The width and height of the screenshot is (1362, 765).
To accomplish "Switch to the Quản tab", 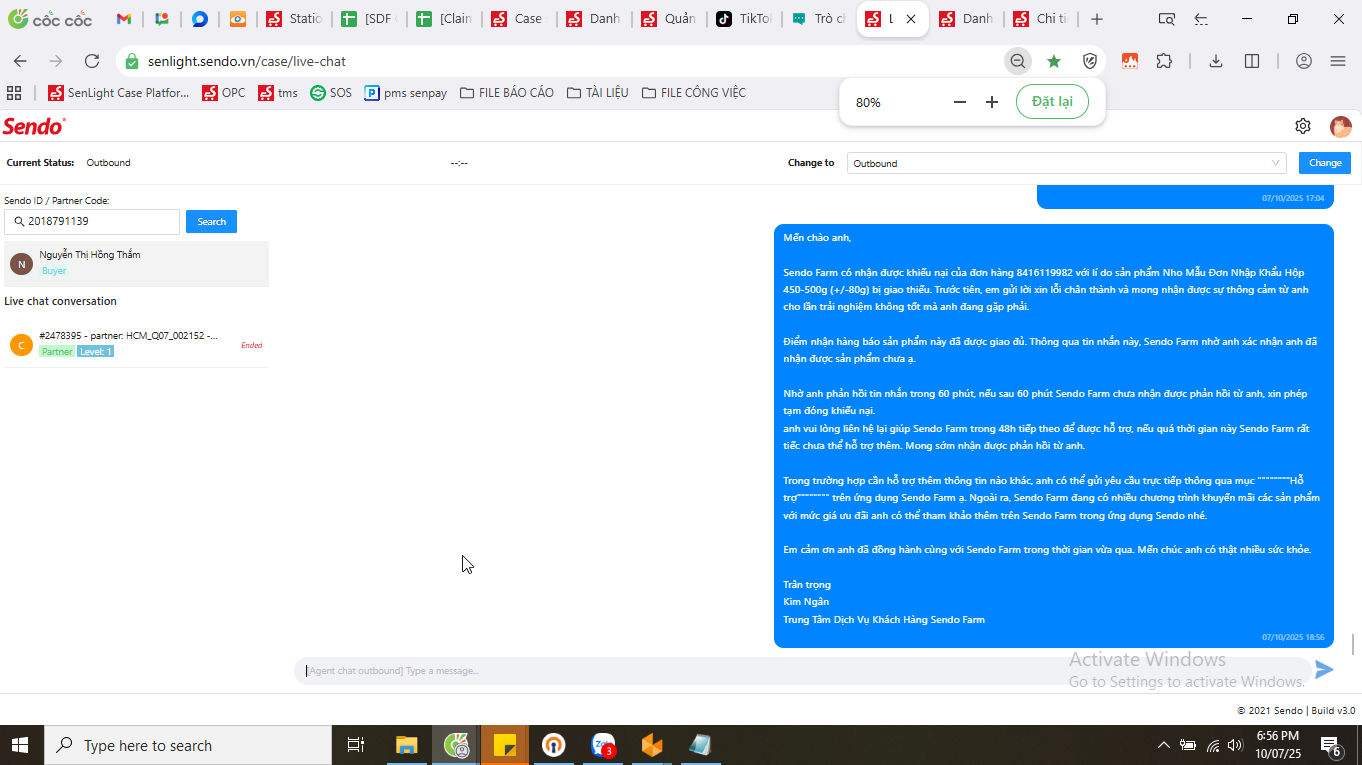I will tap(668, 19).
